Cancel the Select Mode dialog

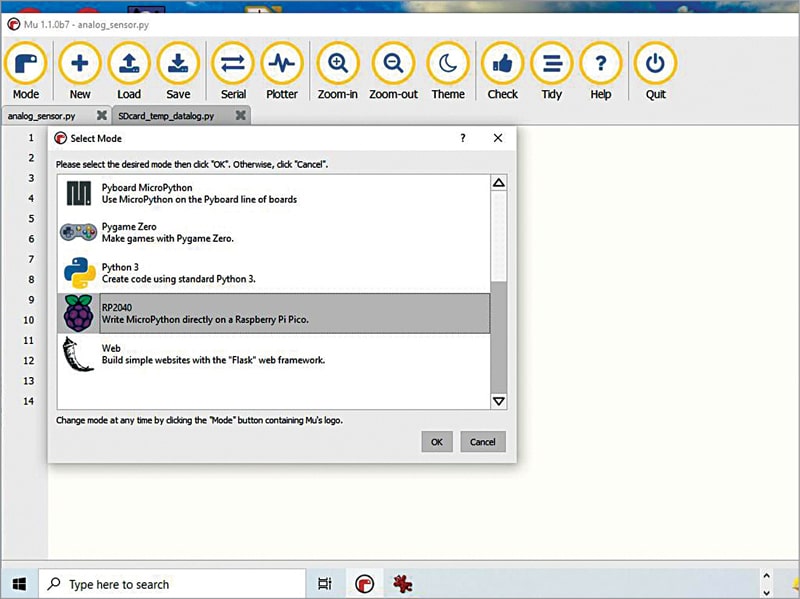(x=483, y=442)
